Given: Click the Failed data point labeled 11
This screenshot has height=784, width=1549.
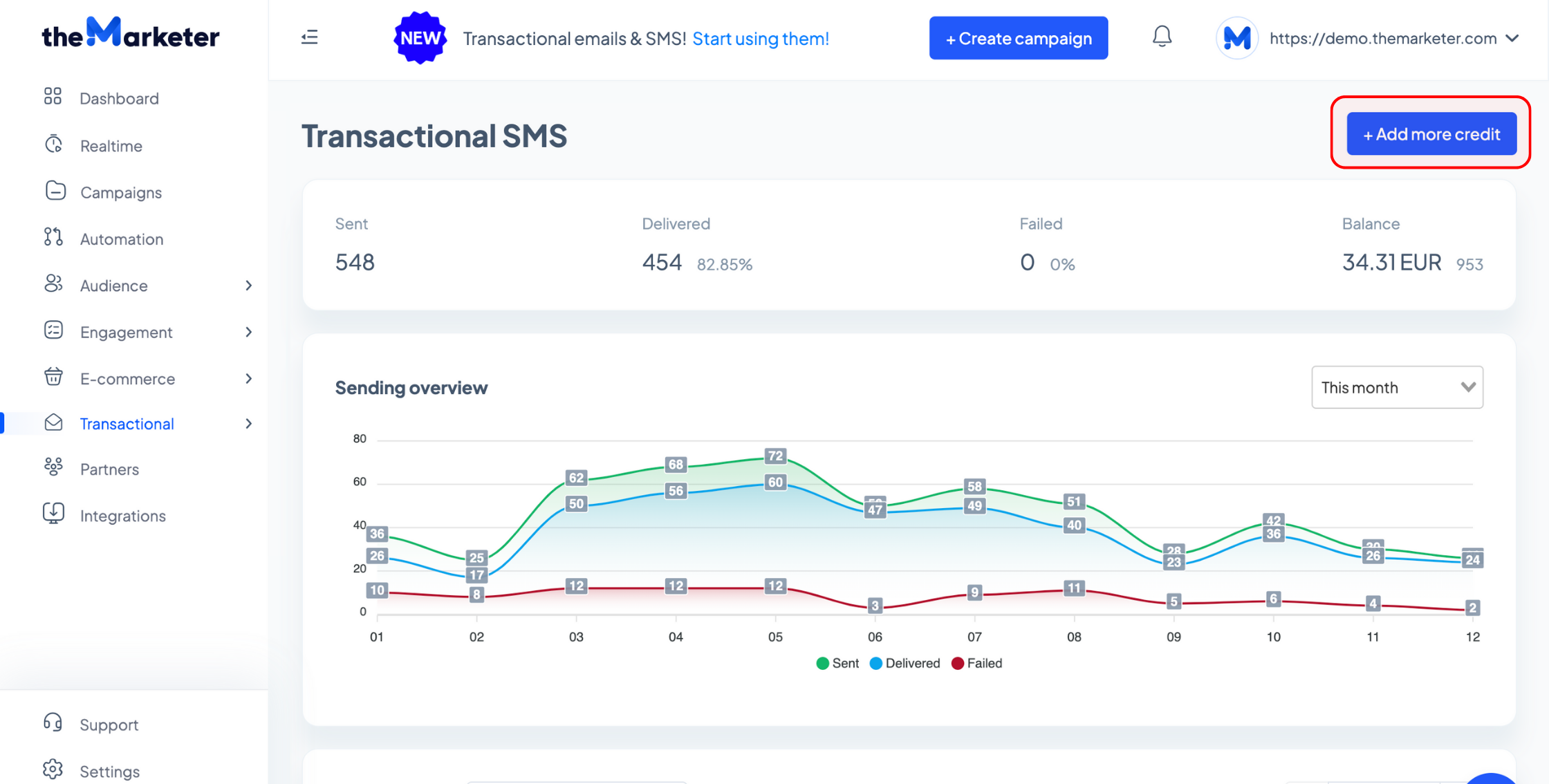Looking at the screenshot, I should pos(1074,588).
